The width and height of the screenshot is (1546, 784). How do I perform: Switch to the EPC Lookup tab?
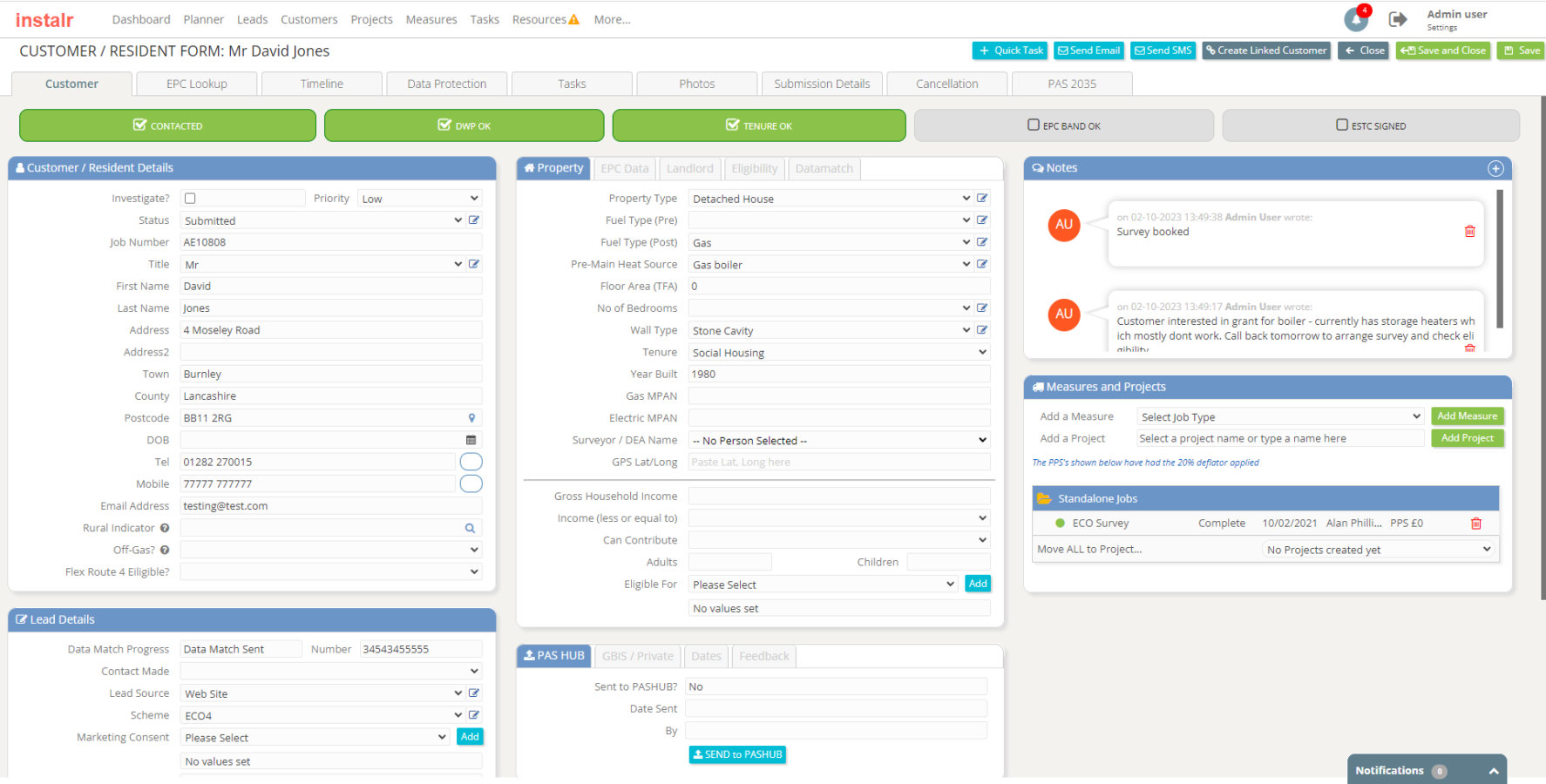coord(196,84)
